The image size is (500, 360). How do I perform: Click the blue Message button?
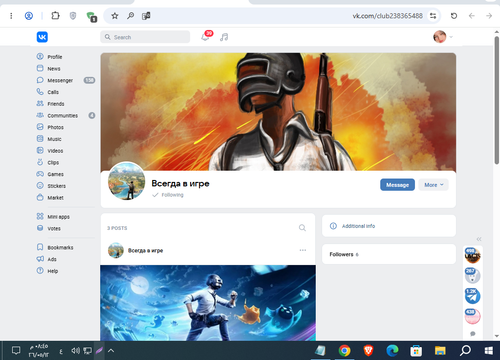[x=397, y=185]
